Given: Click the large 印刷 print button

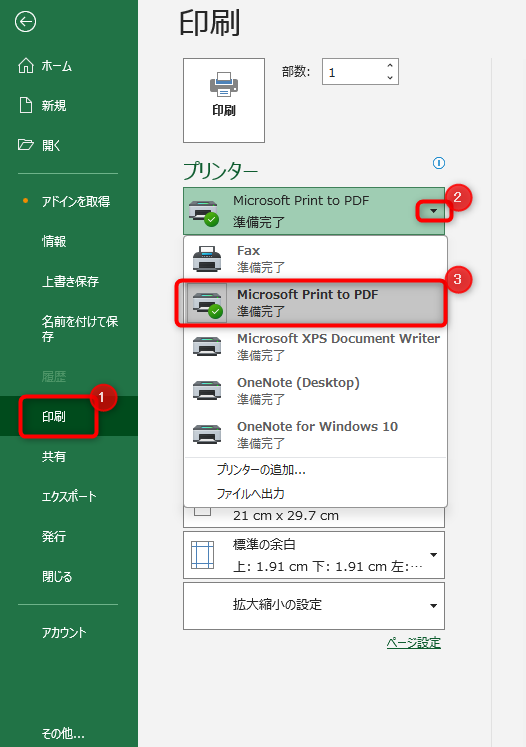Looking at the screenshot, I should point(224,101).
